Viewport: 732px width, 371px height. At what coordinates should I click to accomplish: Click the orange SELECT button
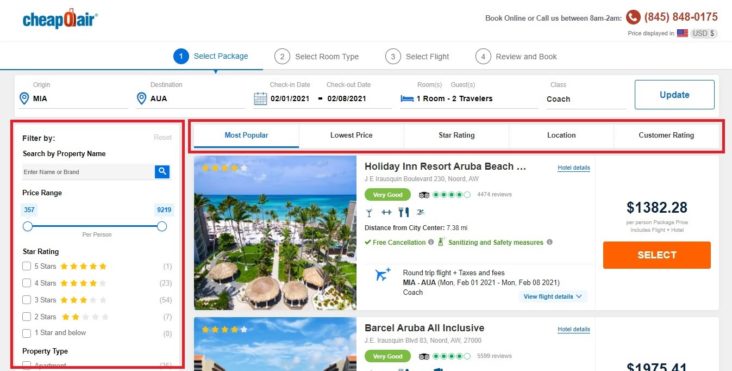(x=657, y=255)
